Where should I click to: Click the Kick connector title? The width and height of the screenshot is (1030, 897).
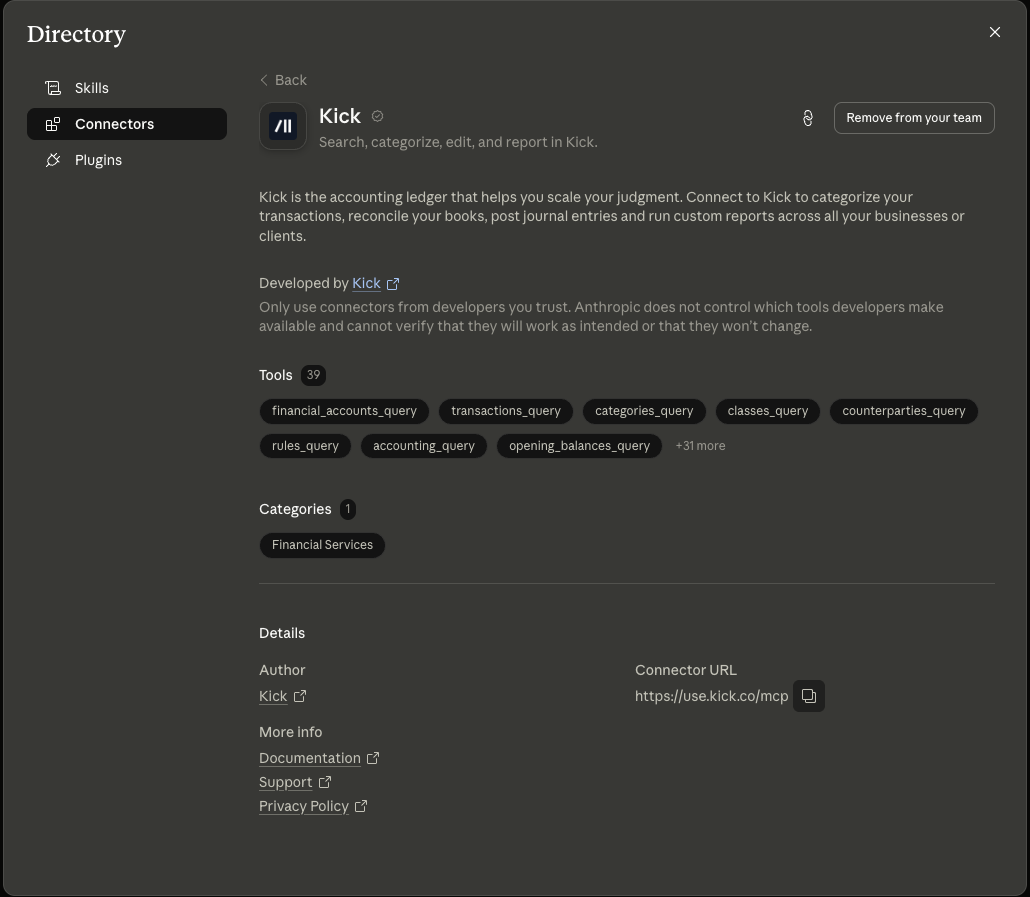pos(340,116)
